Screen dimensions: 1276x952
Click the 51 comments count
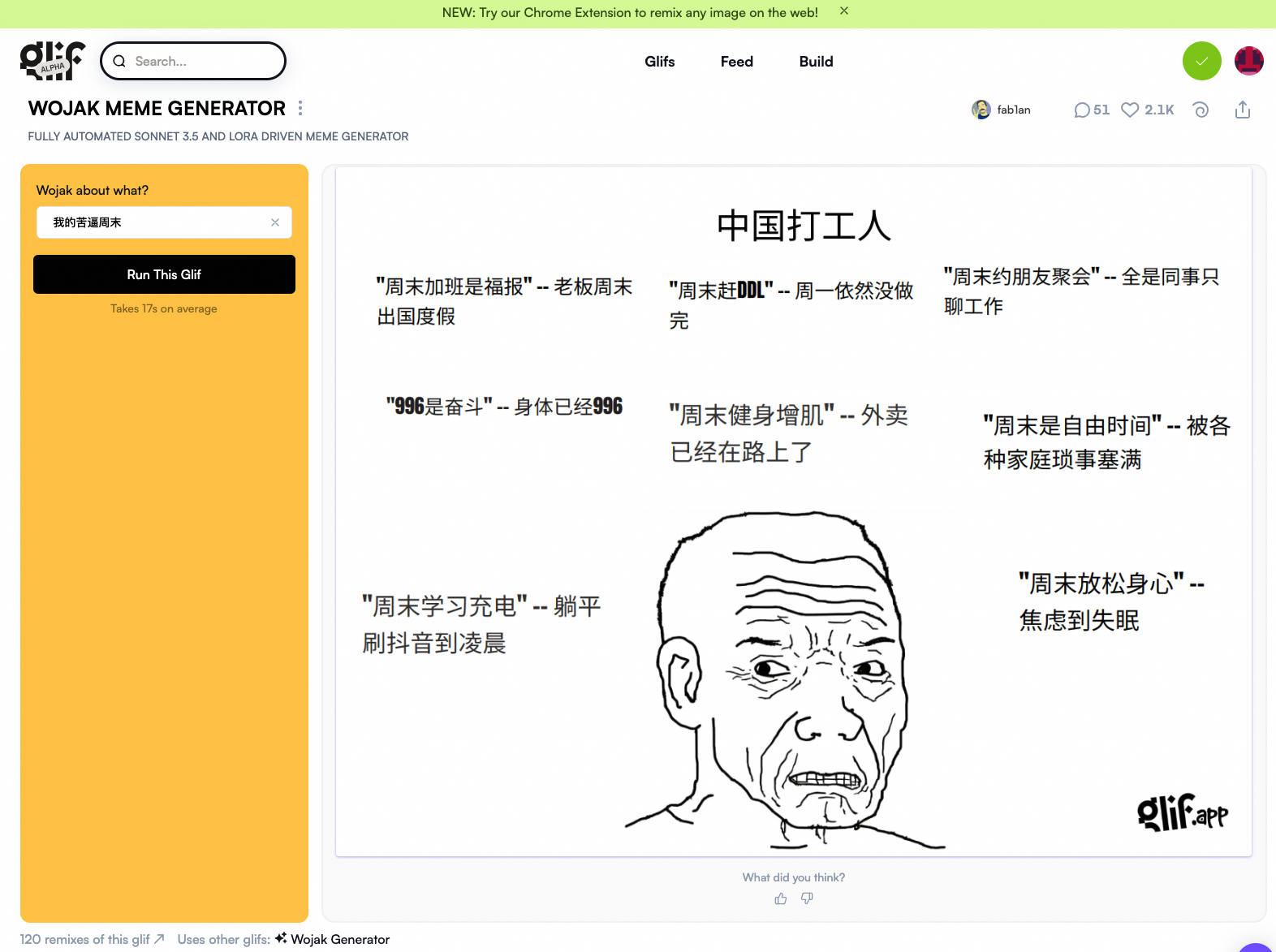tap(1101, 110)
